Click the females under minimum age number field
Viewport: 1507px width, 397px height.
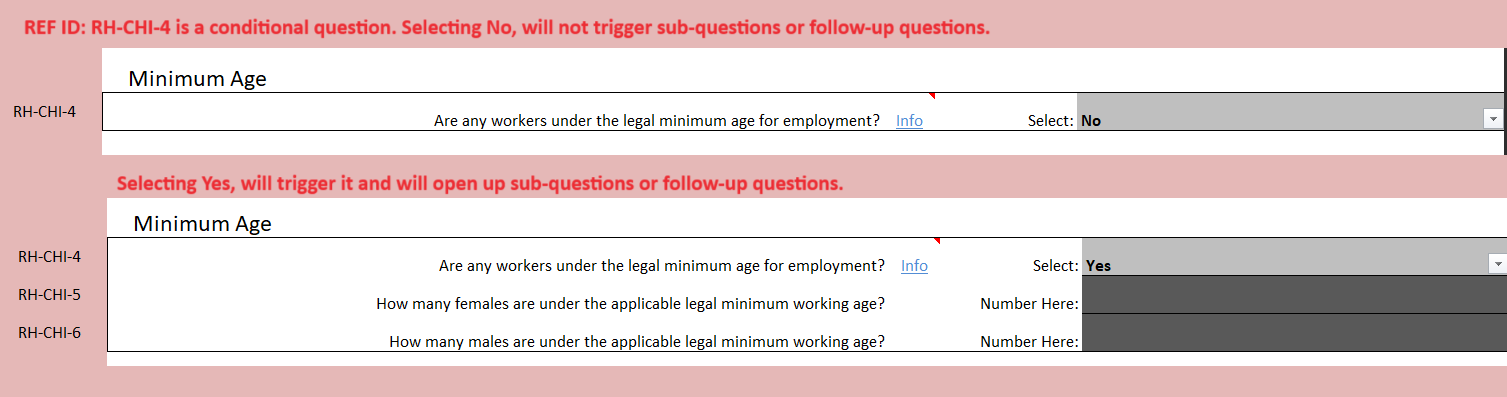(x=1294, y=294)
